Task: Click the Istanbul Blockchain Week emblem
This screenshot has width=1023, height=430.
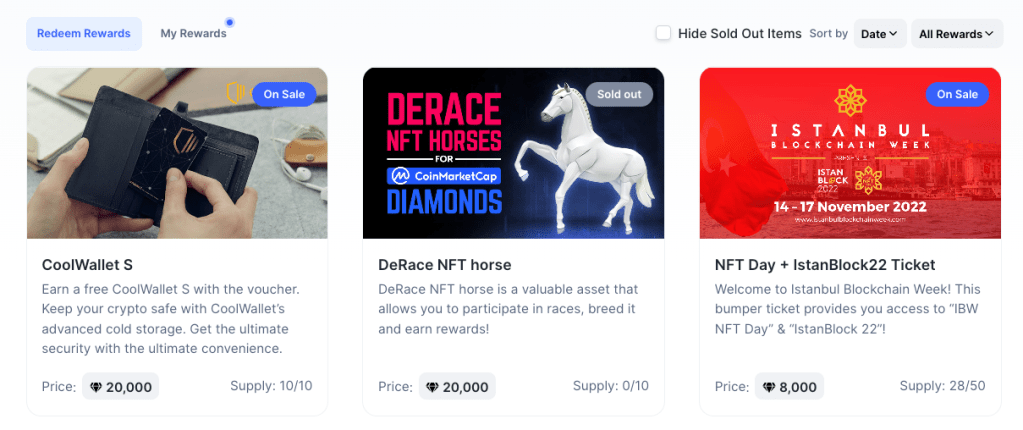Action: (851, 100)
